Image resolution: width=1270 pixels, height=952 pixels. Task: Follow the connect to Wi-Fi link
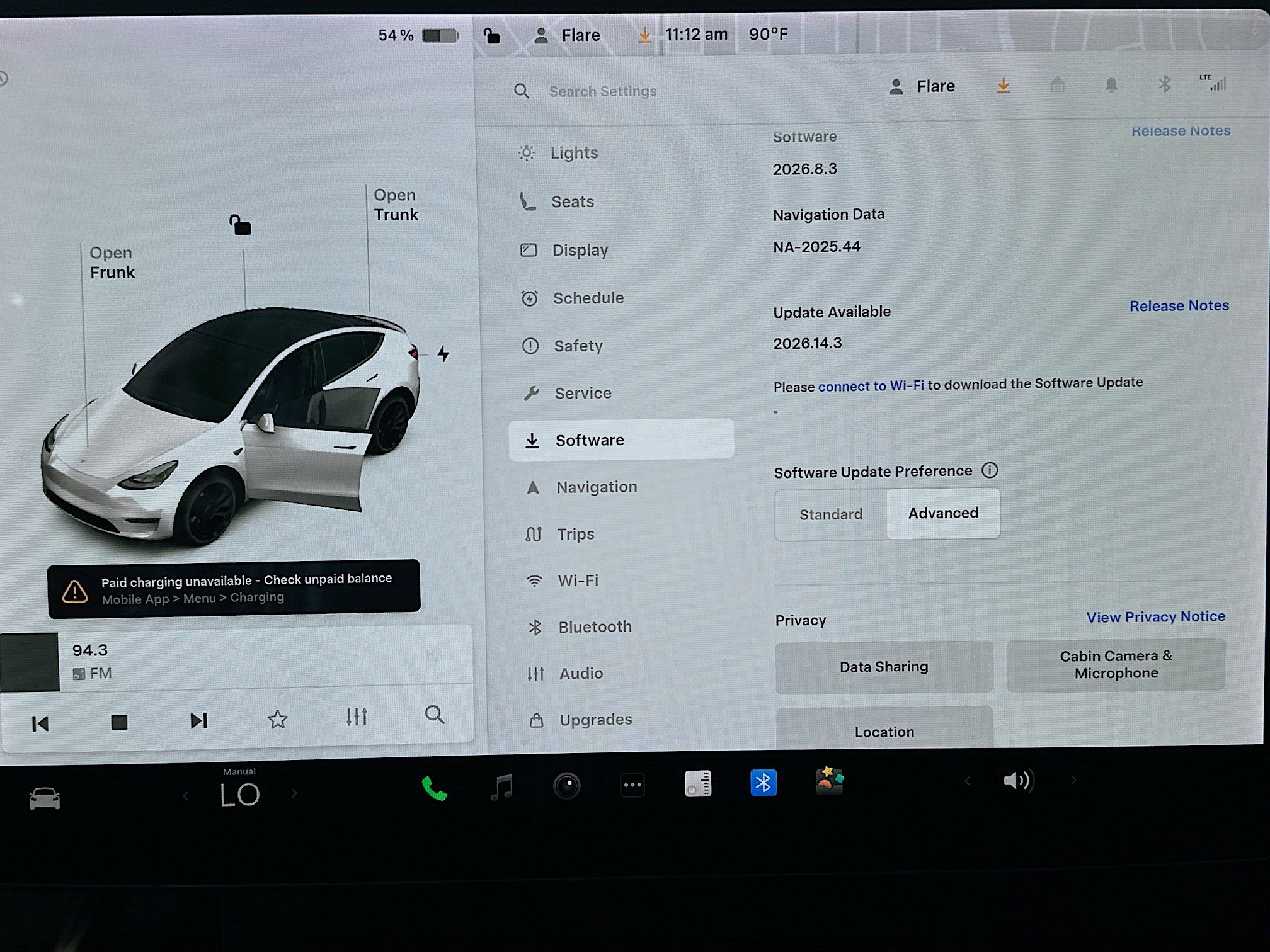pyautogui.click(x=871, y=385)
